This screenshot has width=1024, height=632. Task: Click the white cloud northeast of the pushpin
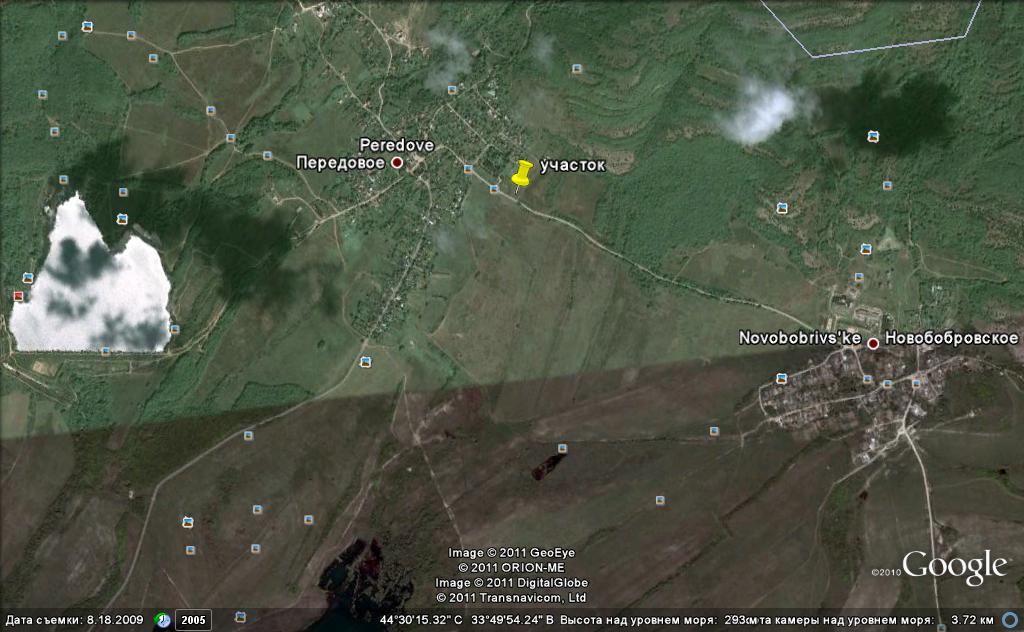[x=762, y=110]
